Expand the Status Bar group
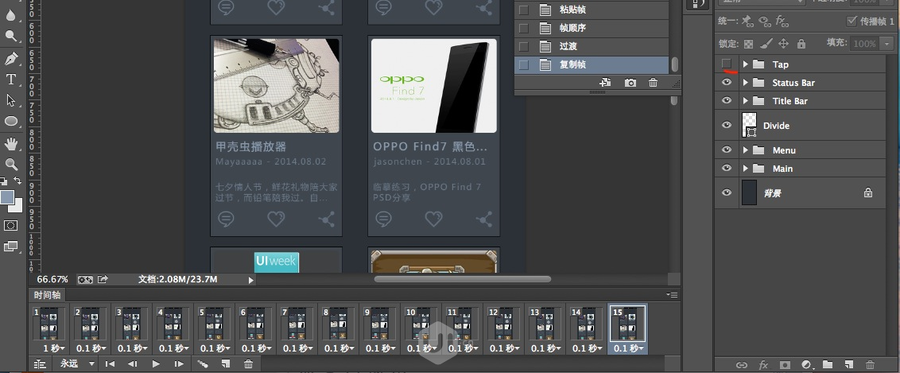The image size is (900, 373). [745, 83]
